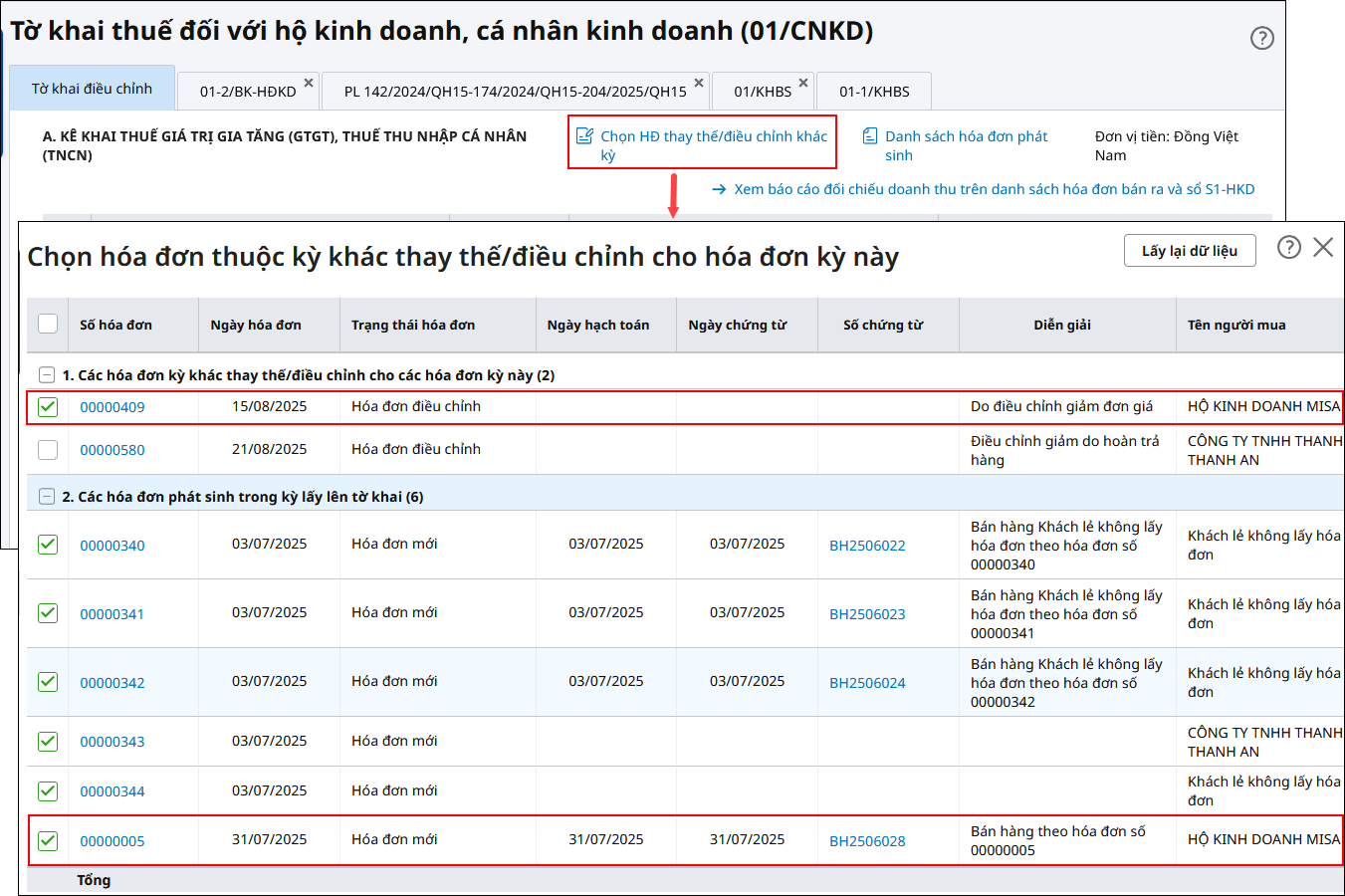Uncheck invoice 00000409 checkbox
The image size is (1345, 896).
click(x=48, y=407)
